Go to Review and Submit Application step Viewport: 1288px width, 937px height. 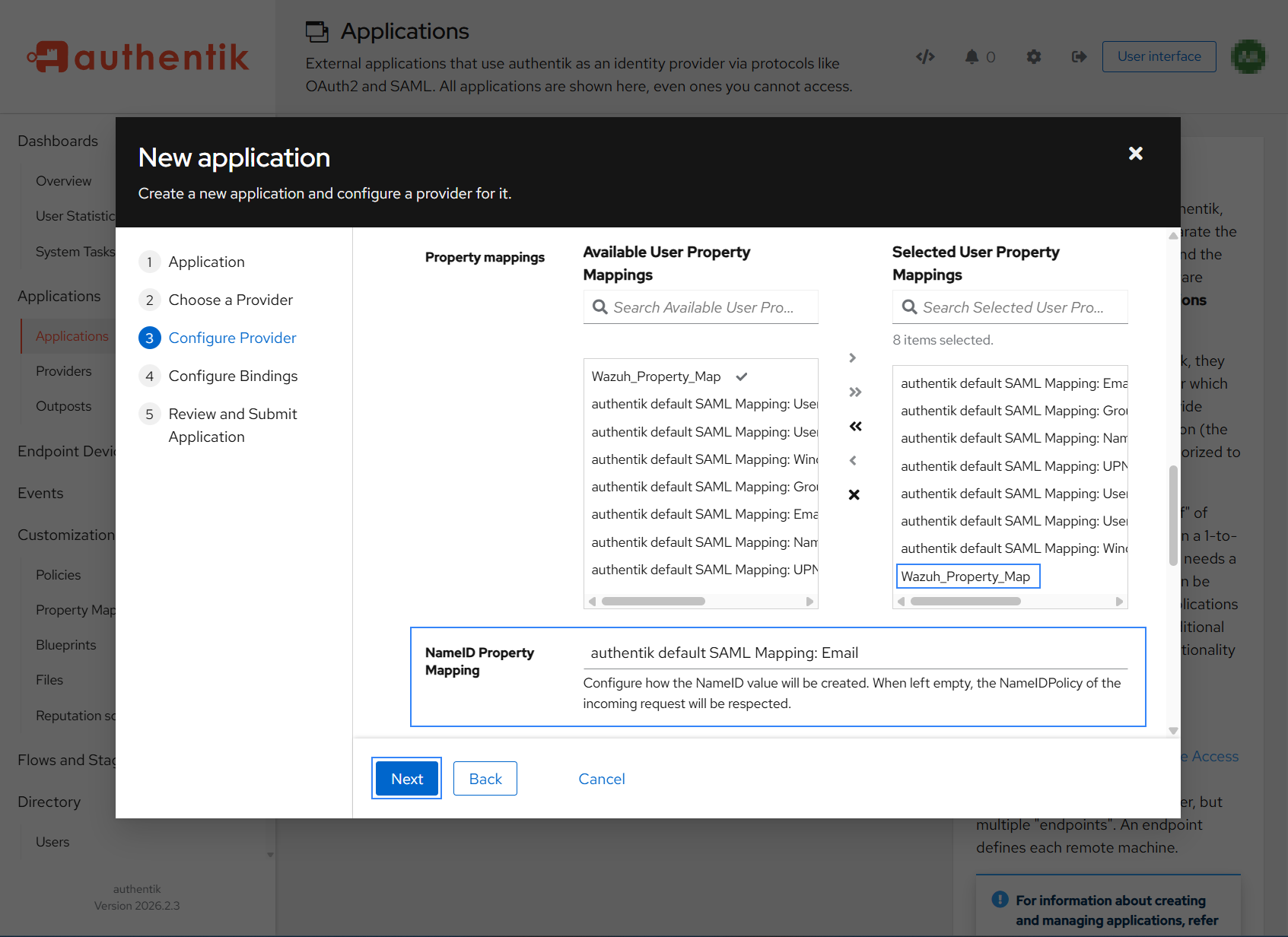[233, 425]
